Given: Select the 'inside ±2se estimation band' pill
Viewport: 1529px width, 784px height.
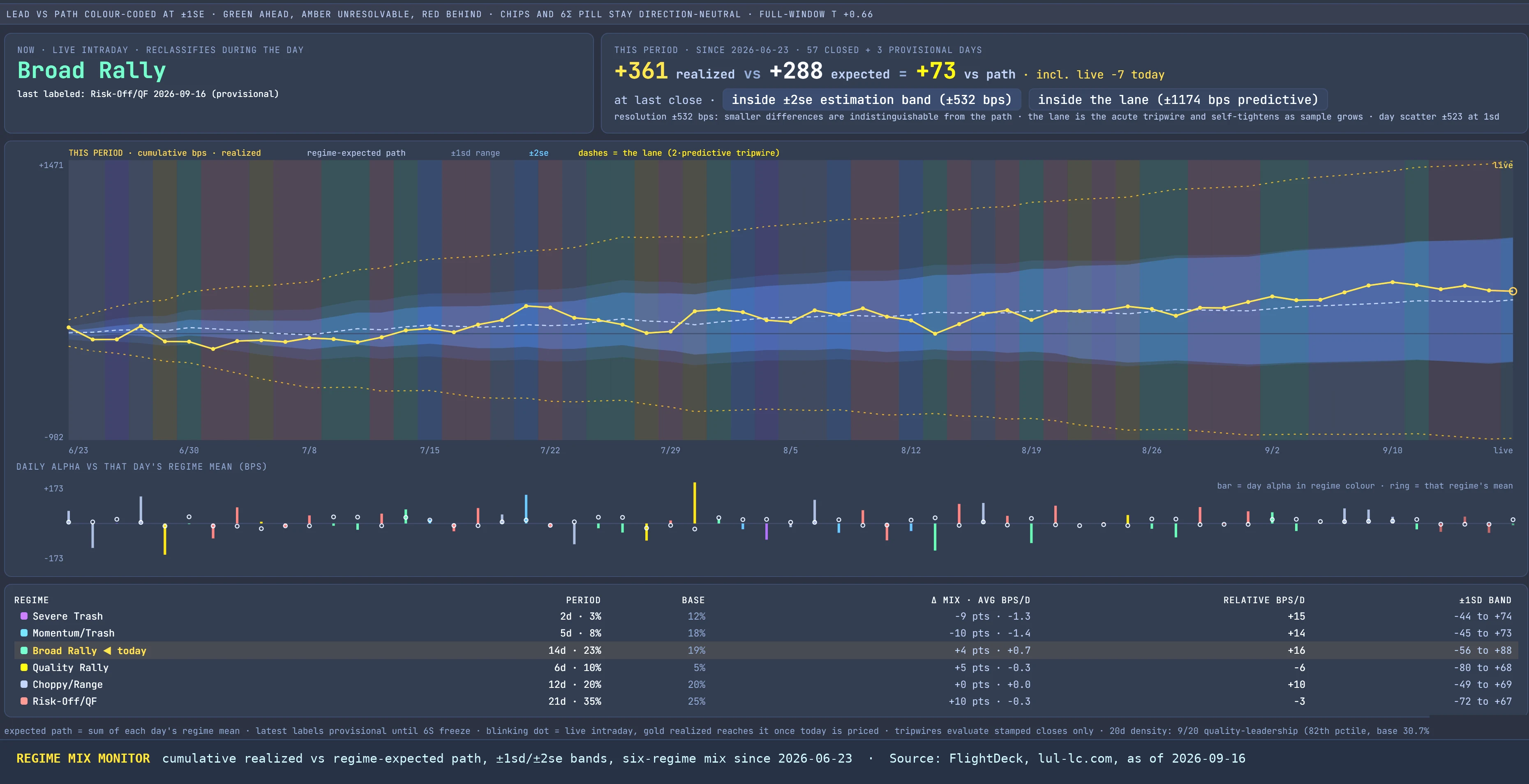Looking at the screenshot, I should [871, 100].
